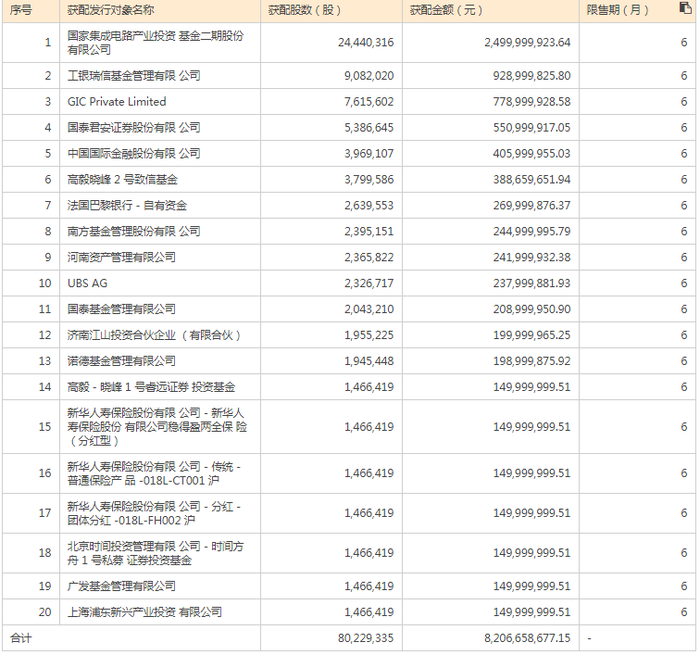This screenshot has width=700, height=655.
Task: Select 新华人寿 分红 - 团体分红 cell
Action: pos(160,513)
